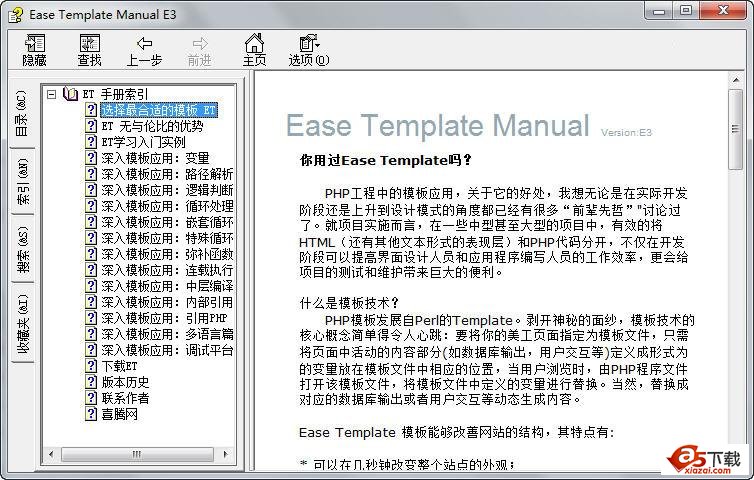
Task: Open the 选项(O) options icon
Action: [309, 43]
